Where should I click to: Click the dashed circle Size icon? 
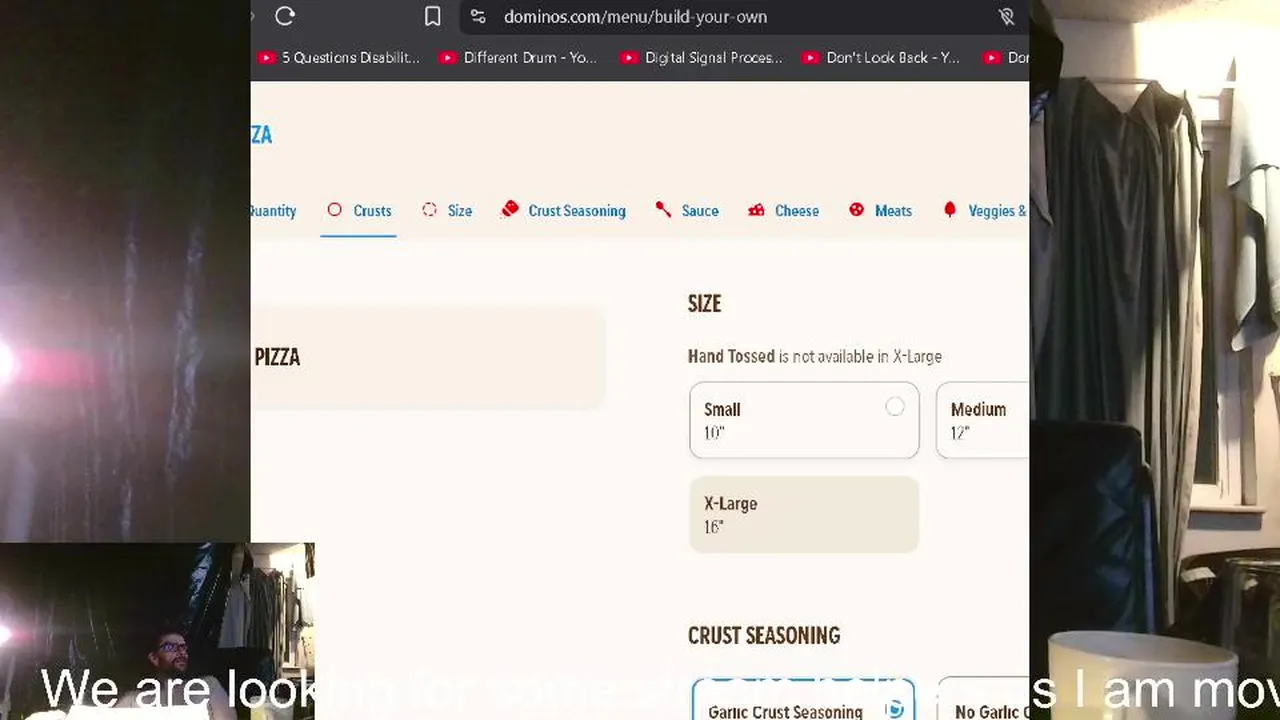tap(430, 210)
